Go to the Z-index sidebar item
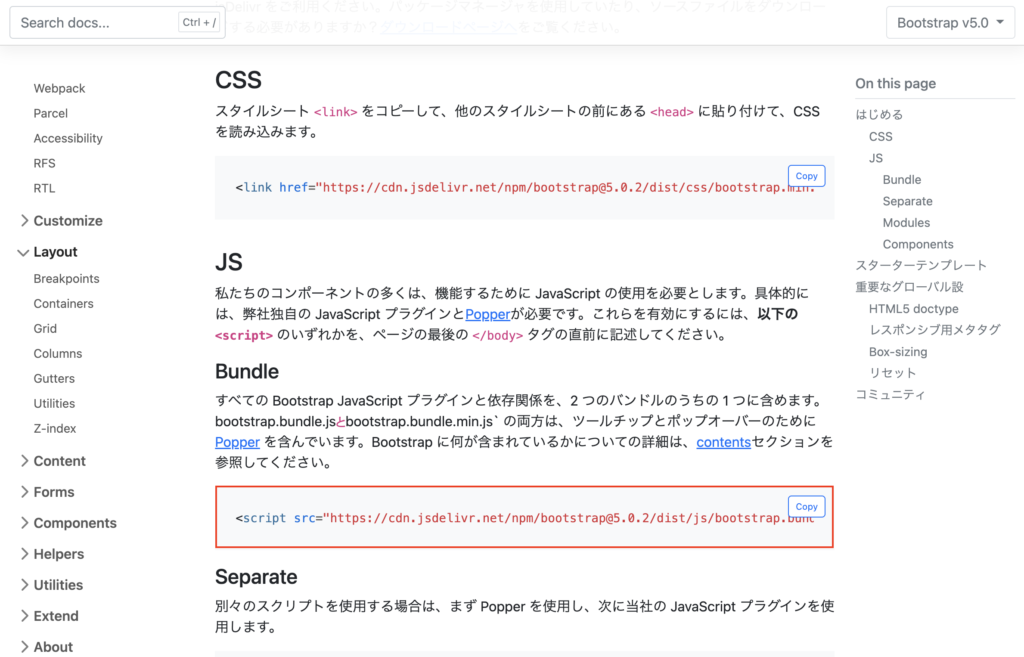This screenshot has height=657, width=1024. click(55, 429)
